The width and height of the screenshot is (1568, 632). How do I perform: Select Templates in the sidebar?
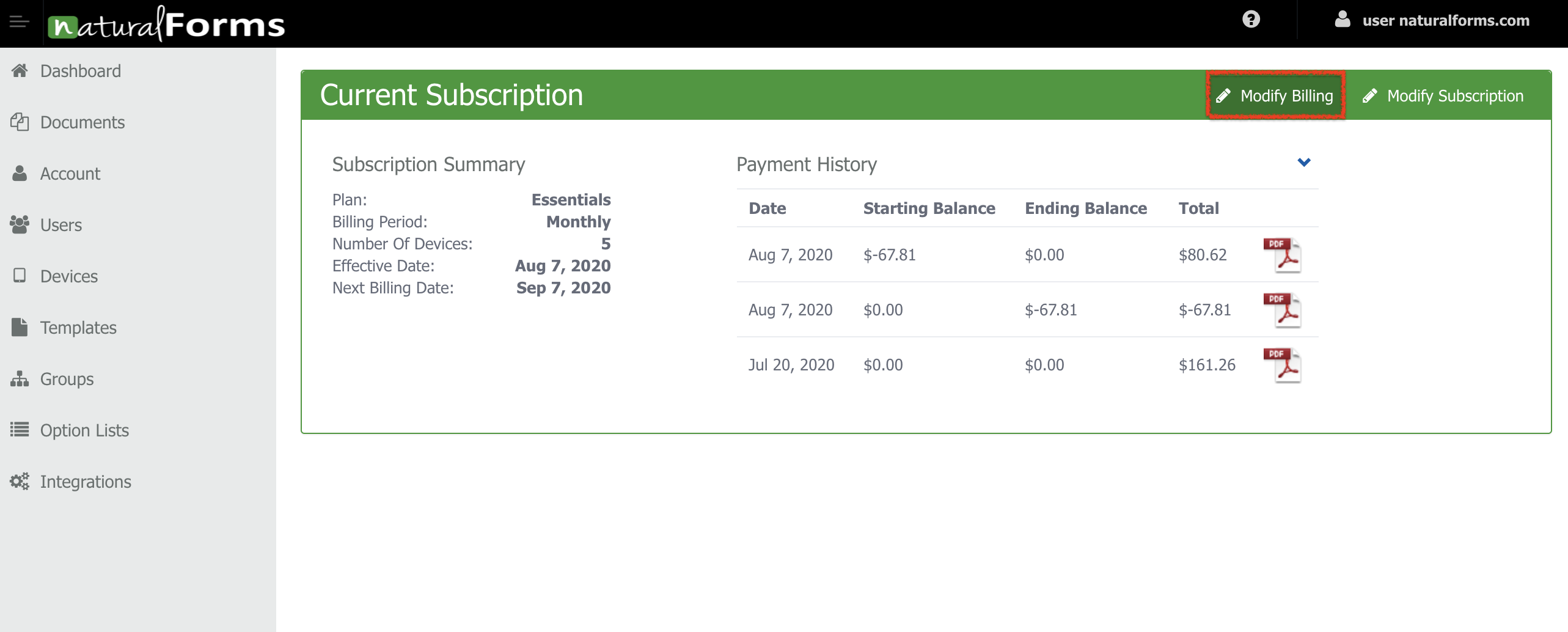click(x=78, y=328)
